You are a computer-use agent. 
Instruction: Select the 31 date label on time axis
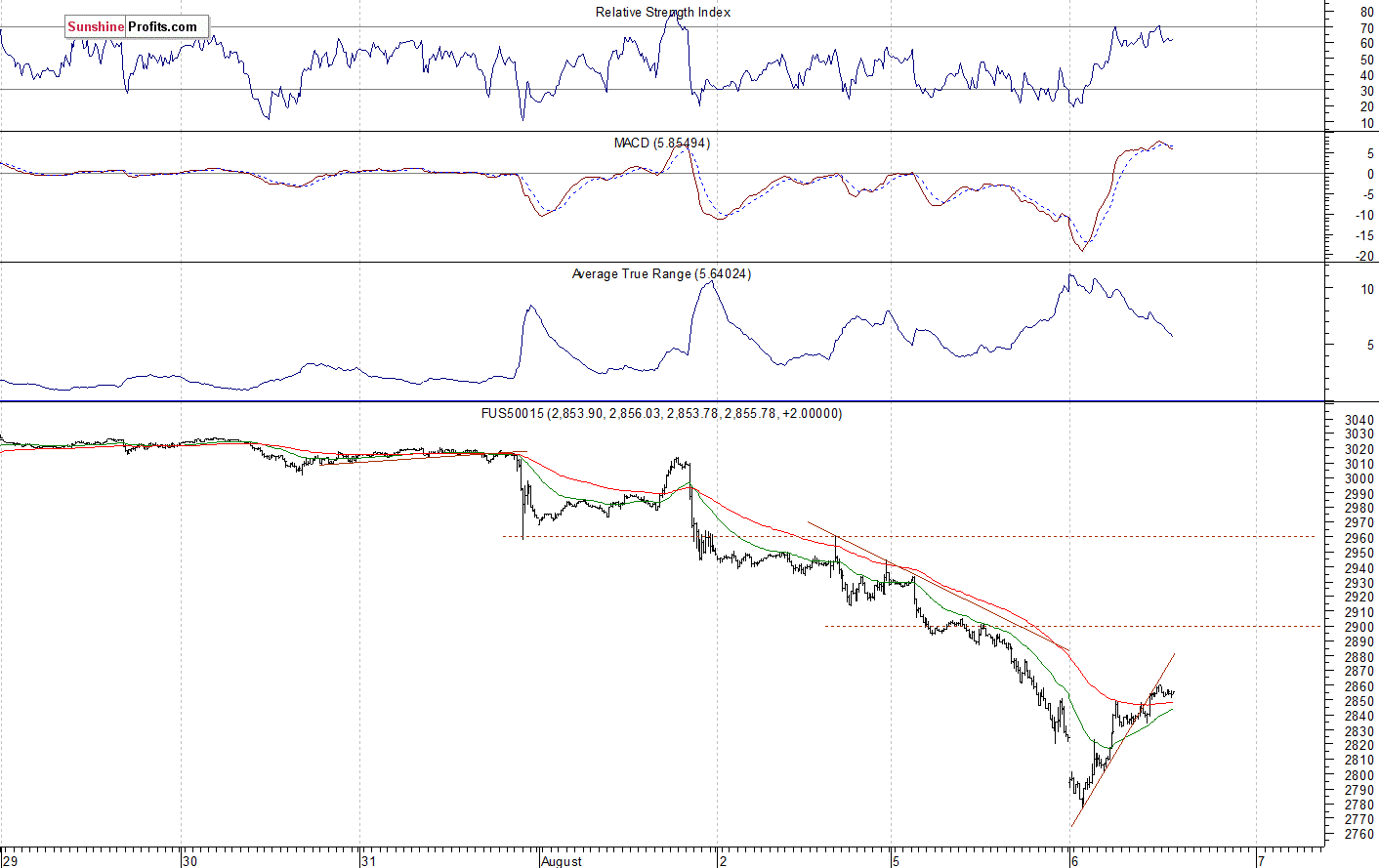pos(369,861)
